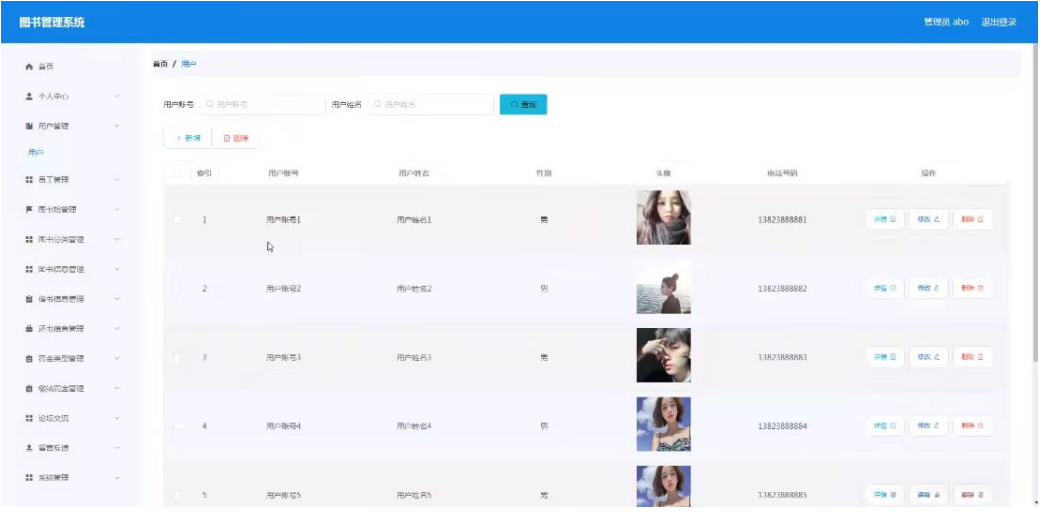The width and height of the screenshot is (1043, 512).
Task: Click 首页 in the breadcrumb
Action: tap(160, 64)
